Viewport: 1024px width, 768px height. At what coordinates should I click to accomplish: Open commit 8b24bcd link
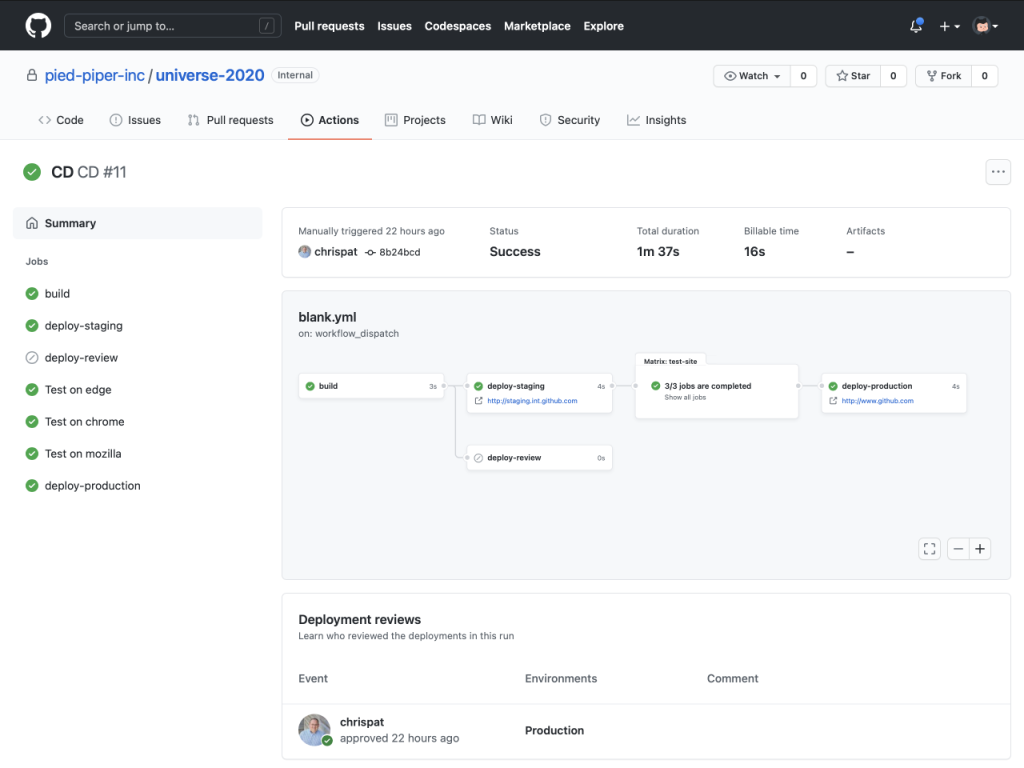click(x=399, y=253)
